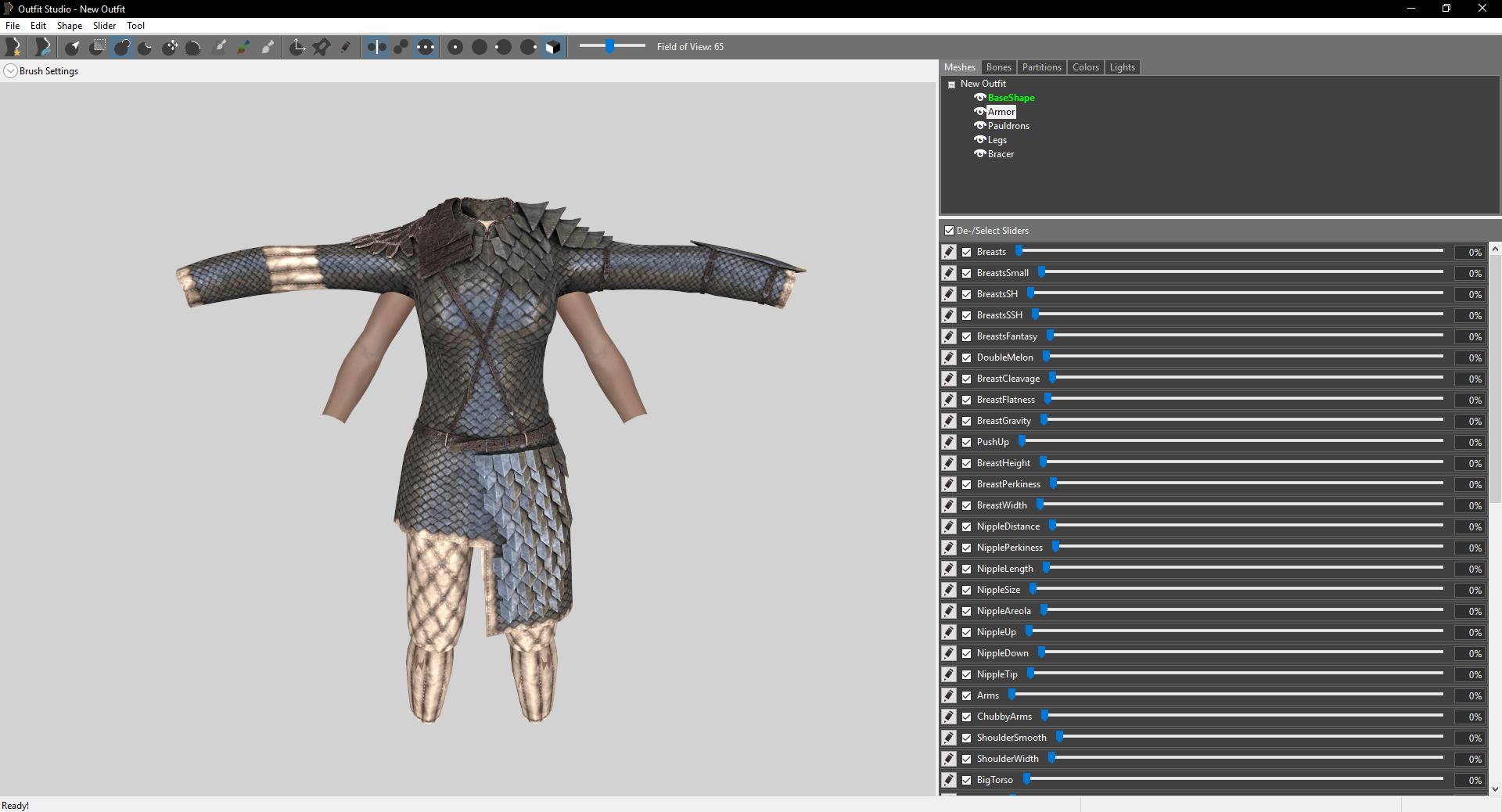Toggle X-Mirror editing mode
Image resolution: width=1502 pixels, height=812 pixels.
pos(376,47)
